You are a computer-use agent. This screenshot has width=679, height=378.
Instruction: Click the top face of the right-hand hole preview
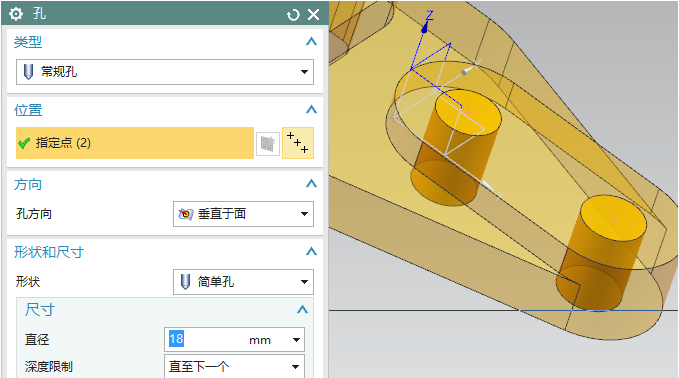pyautogui.click(x=613, y=218)
